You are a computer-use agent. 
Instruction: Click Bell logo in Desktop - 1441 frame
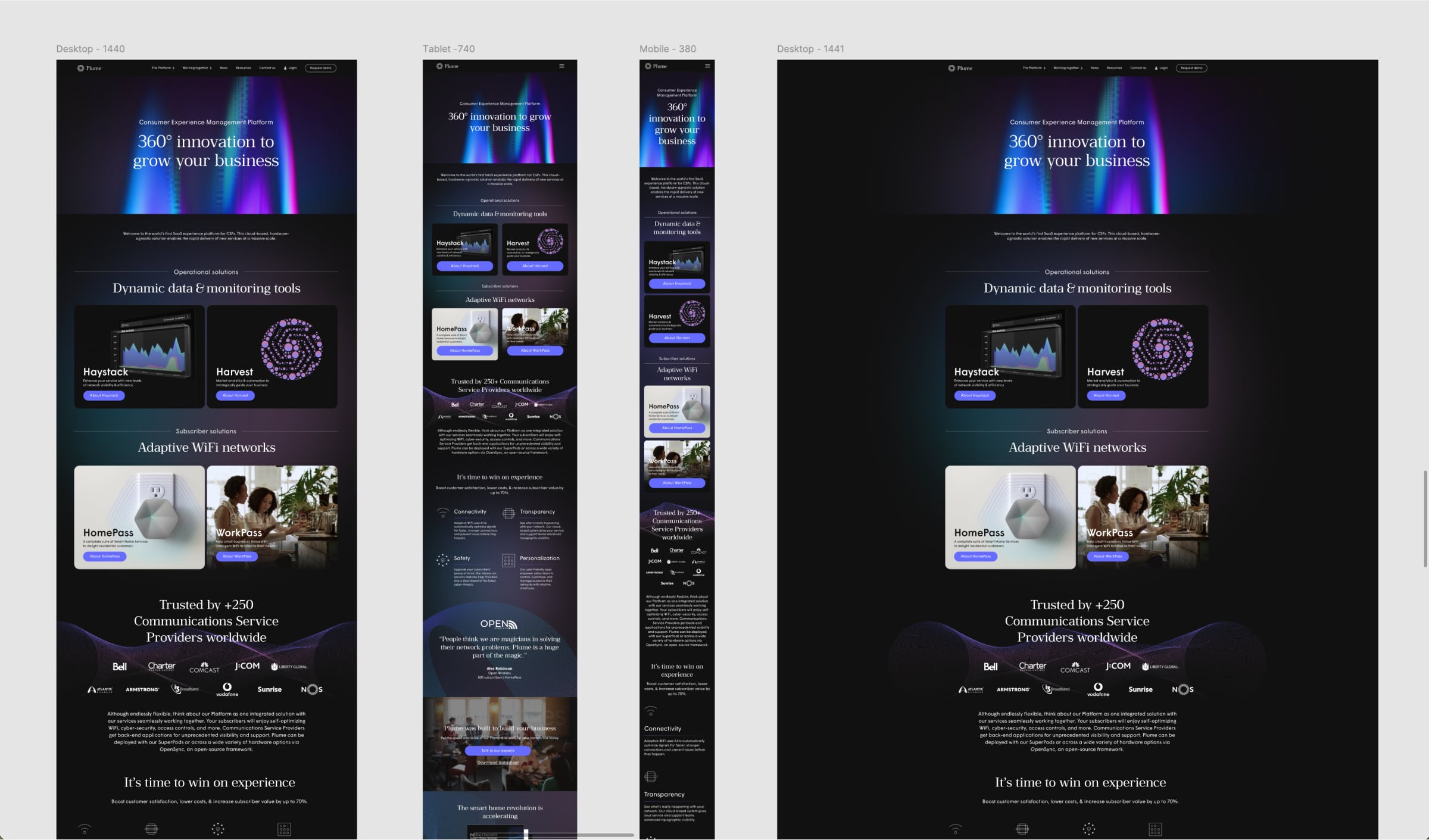pos(991,667)
